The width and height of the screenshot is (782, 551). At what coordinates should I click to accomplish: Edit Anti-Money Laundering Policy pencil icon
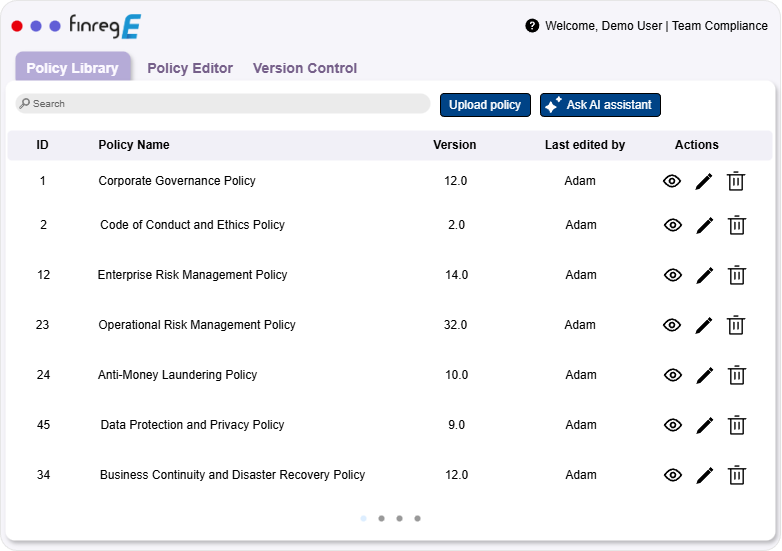click(705, 375)
